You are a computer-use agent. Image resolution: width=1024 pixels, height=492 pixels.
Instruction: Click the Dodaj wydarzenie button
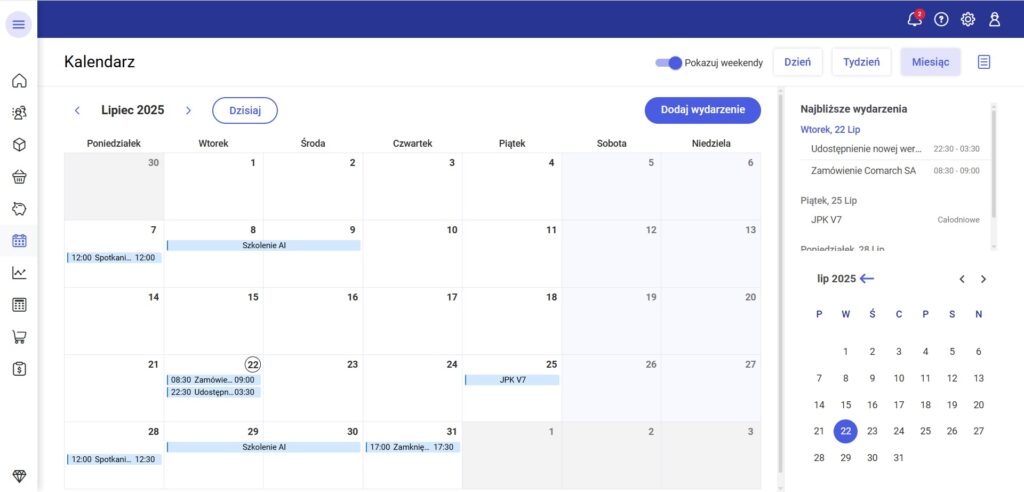click(x=702, y=110)
